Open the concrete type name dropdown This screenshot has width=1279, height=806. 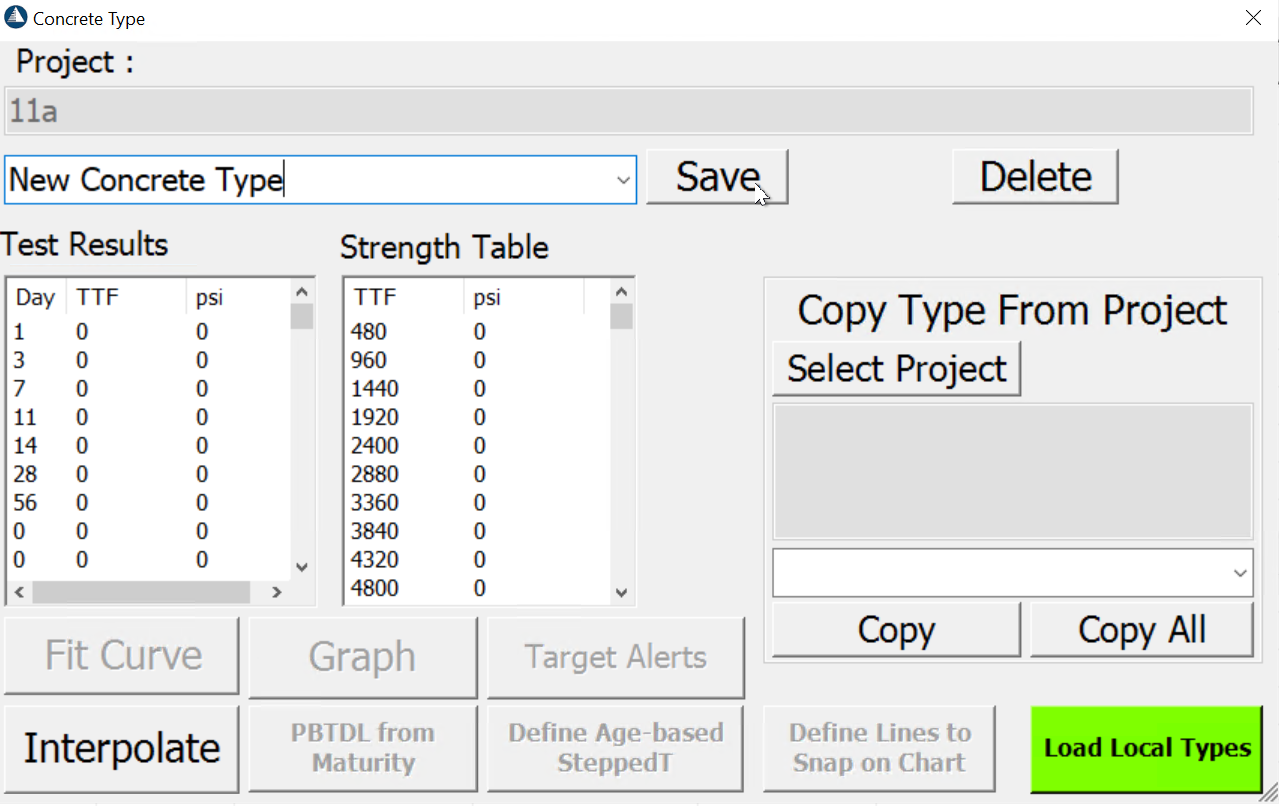coord(623,180)
